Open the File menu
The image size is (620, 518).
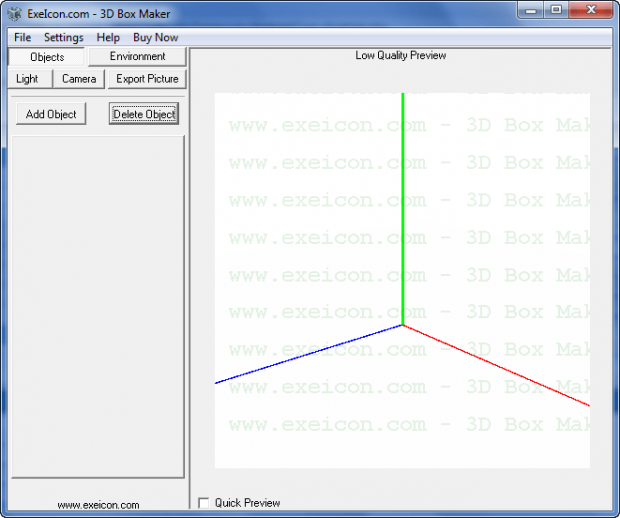pos(22,37)
